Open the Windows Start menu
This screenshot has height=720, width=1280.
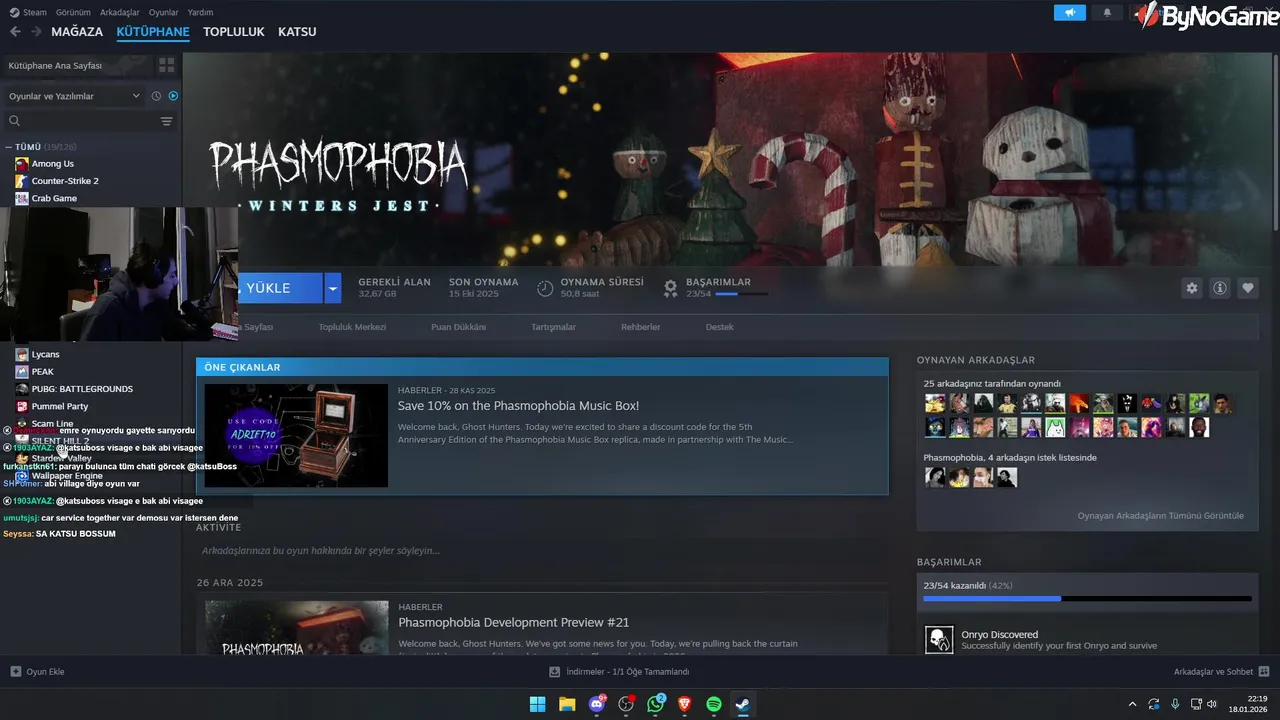tap(537, 704)
